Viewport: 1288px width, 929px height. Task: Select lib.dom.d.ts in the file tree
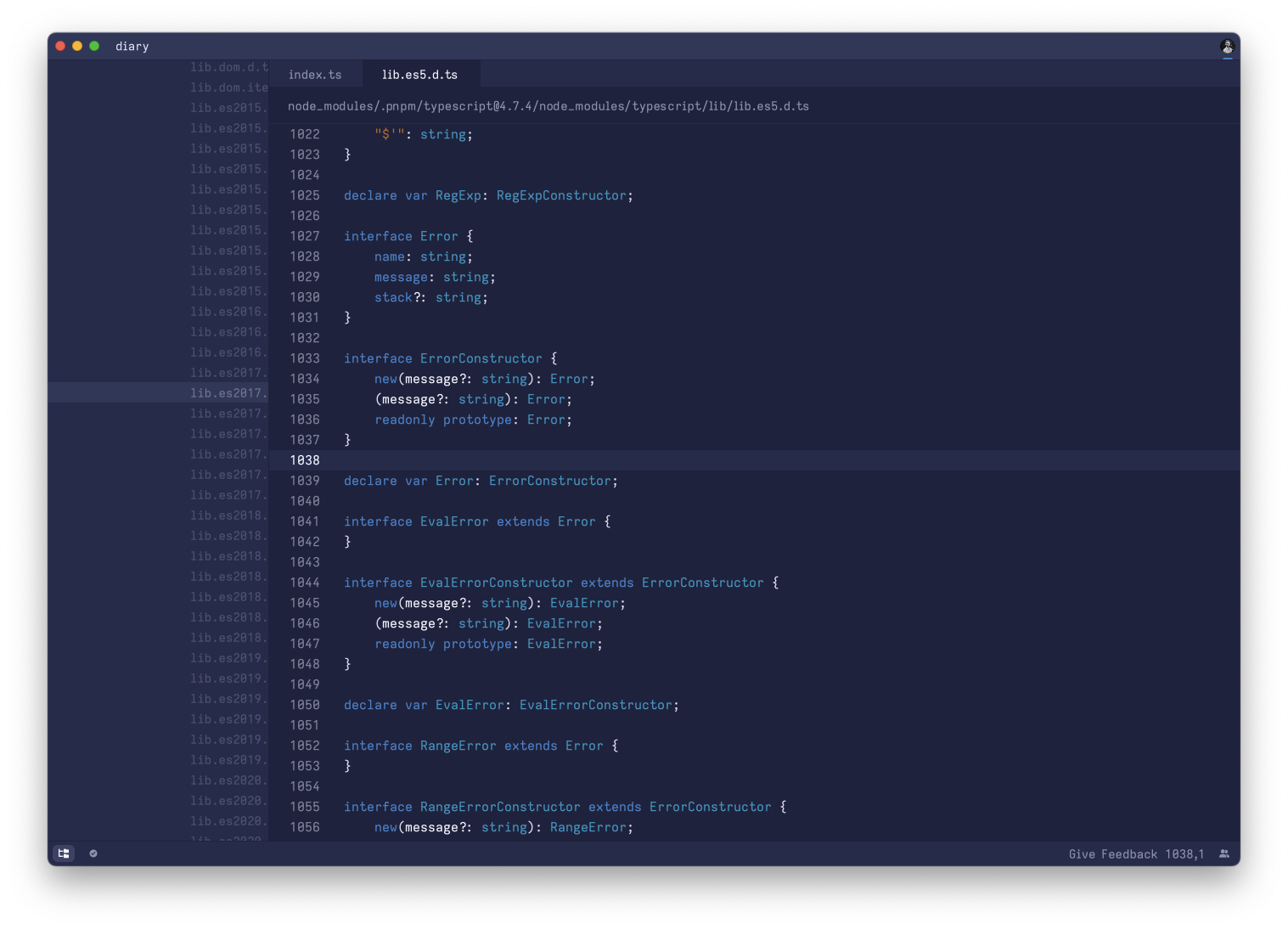[x=228, y=67]
